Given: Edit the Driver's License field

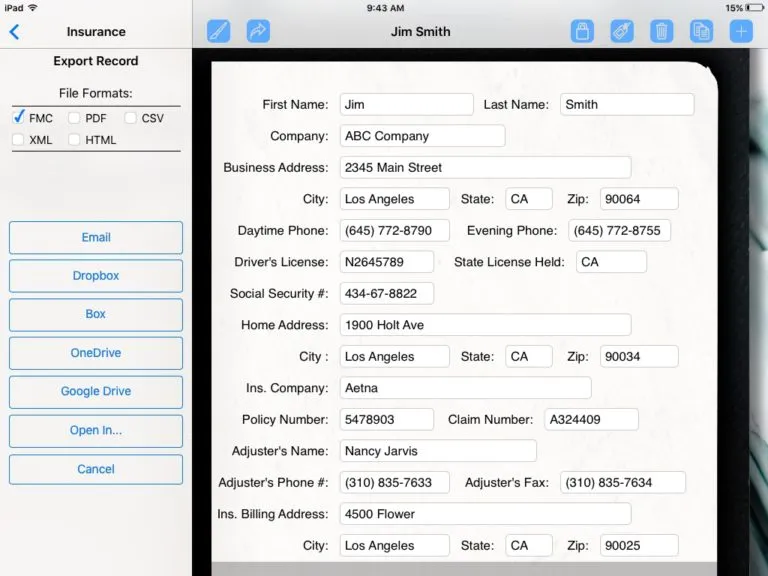Looking at the screenshot, I should (x=386, y=262).
